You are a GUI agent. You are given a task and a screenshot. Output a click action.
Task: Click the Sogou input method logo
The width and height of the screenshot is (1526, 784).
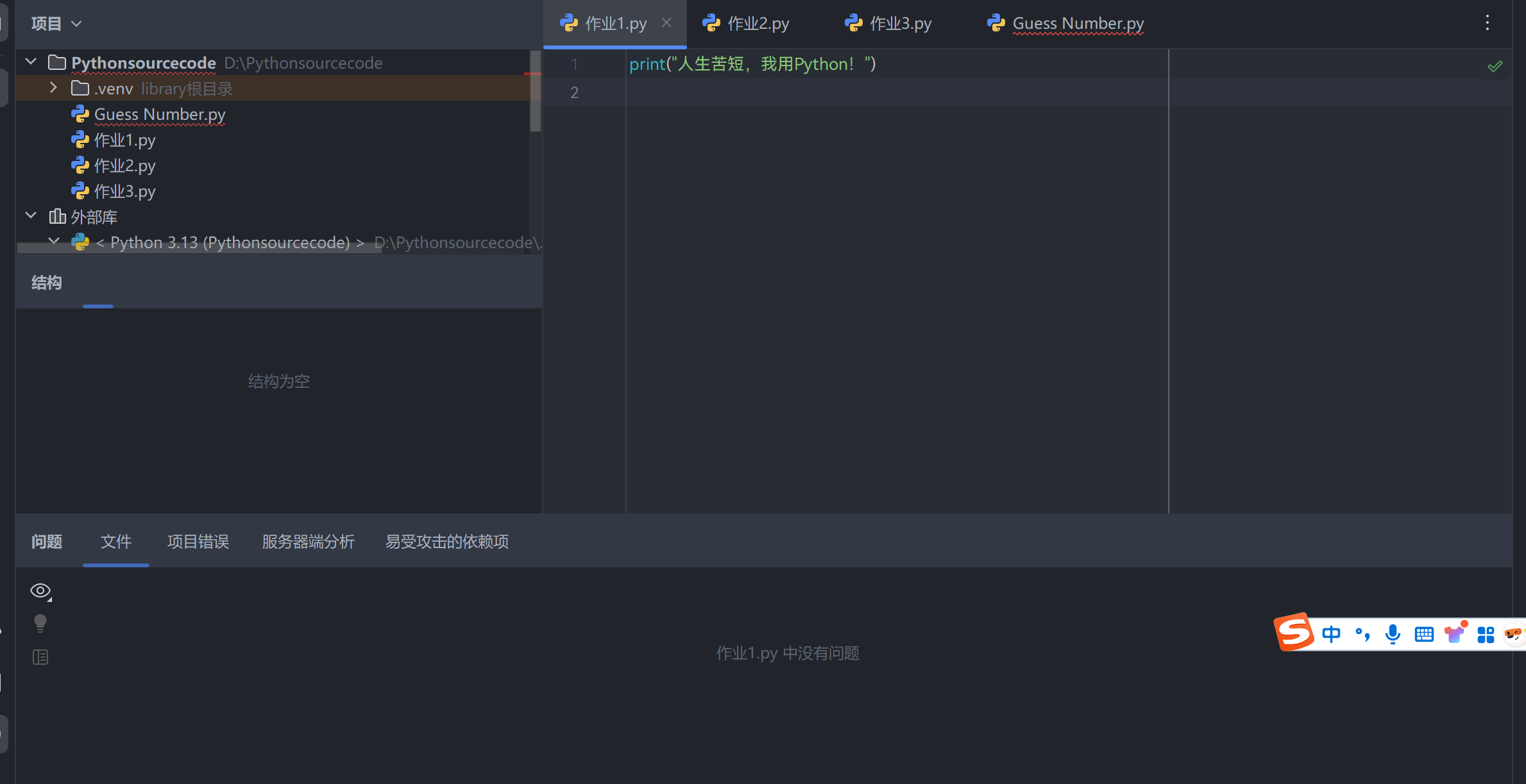click(1293, 633)
